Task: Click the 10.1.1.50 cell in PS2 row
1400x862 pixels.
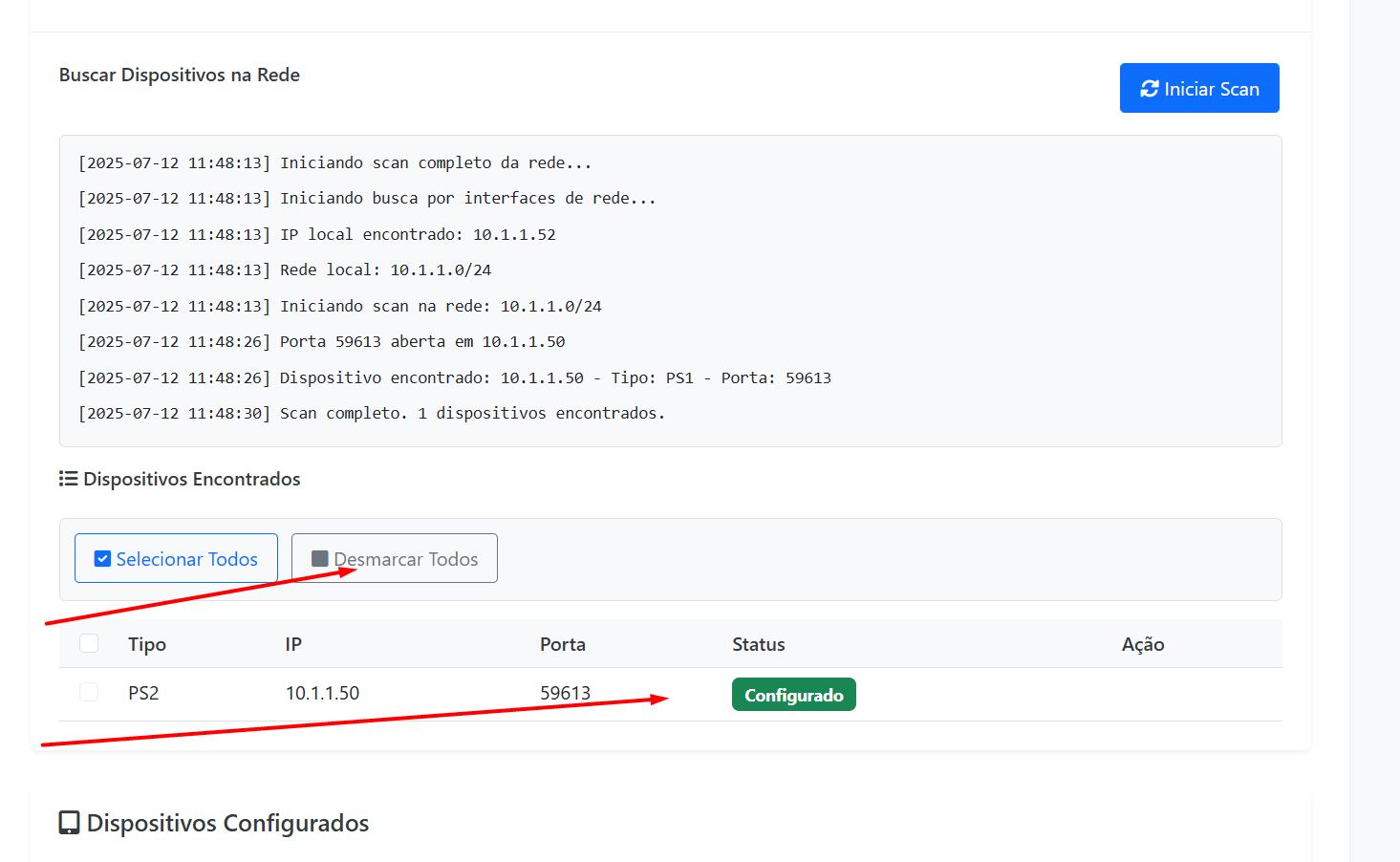Action: [x=322, y=693]
